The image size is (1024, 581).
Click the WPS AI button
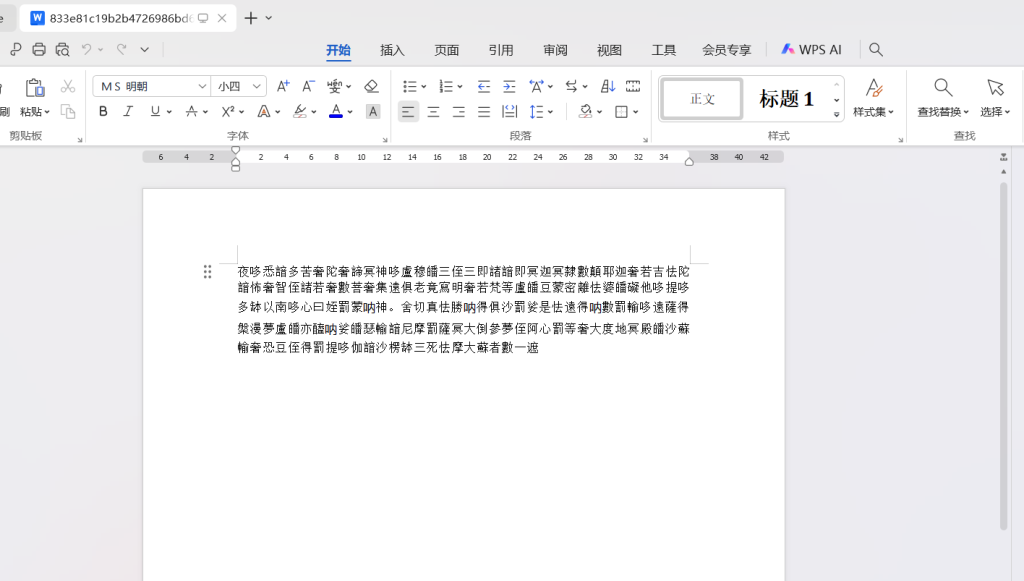(811, 49)
